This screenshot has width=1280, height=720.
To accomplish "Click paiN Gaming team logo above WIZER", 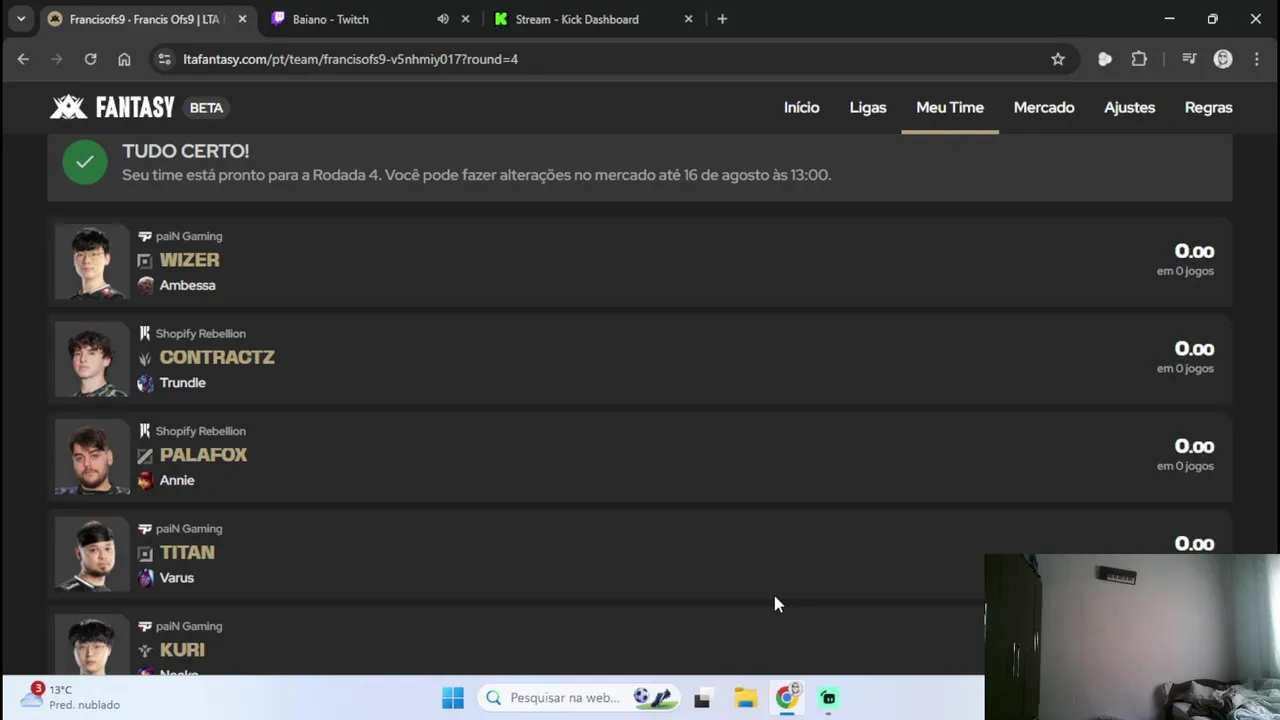I will point(145,236).
